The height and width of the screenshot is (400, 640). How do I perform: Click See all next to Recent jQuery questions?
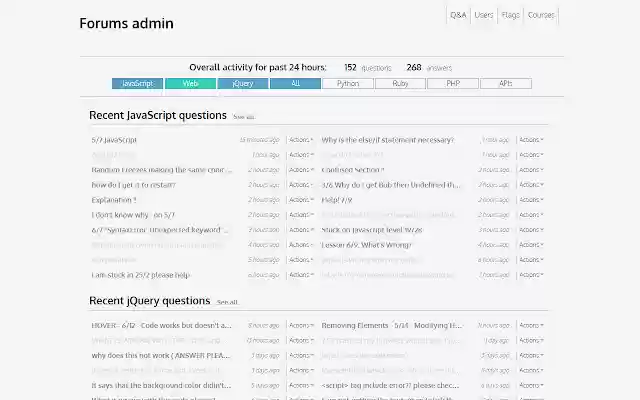point(227,302)
